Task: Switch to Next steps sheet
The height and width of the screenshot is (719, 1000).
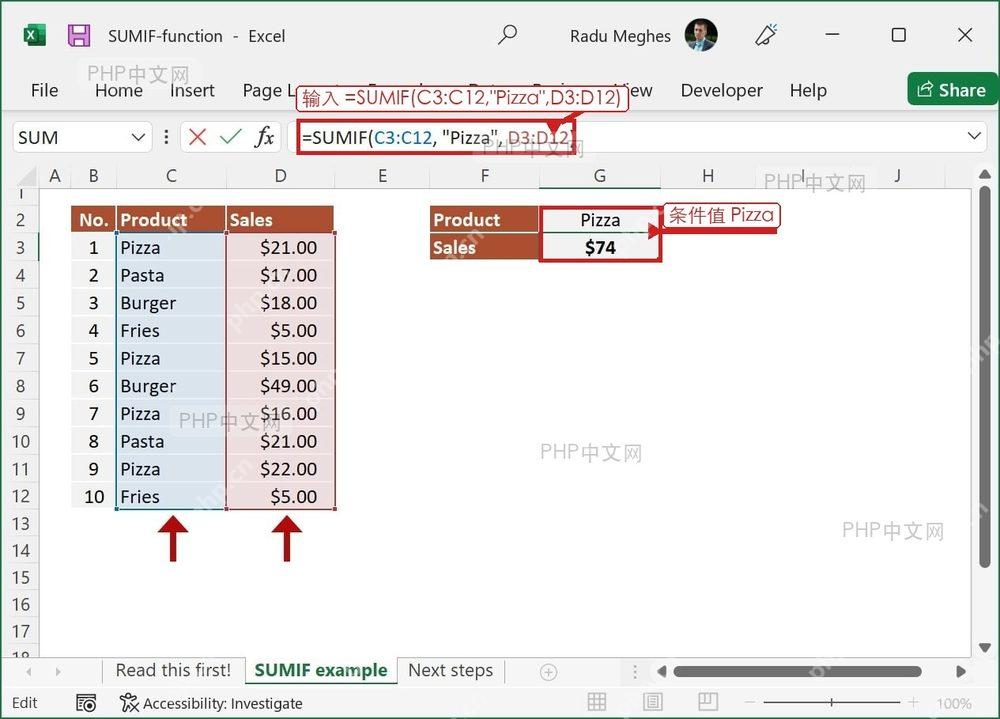Action: (x=451, y=671)
